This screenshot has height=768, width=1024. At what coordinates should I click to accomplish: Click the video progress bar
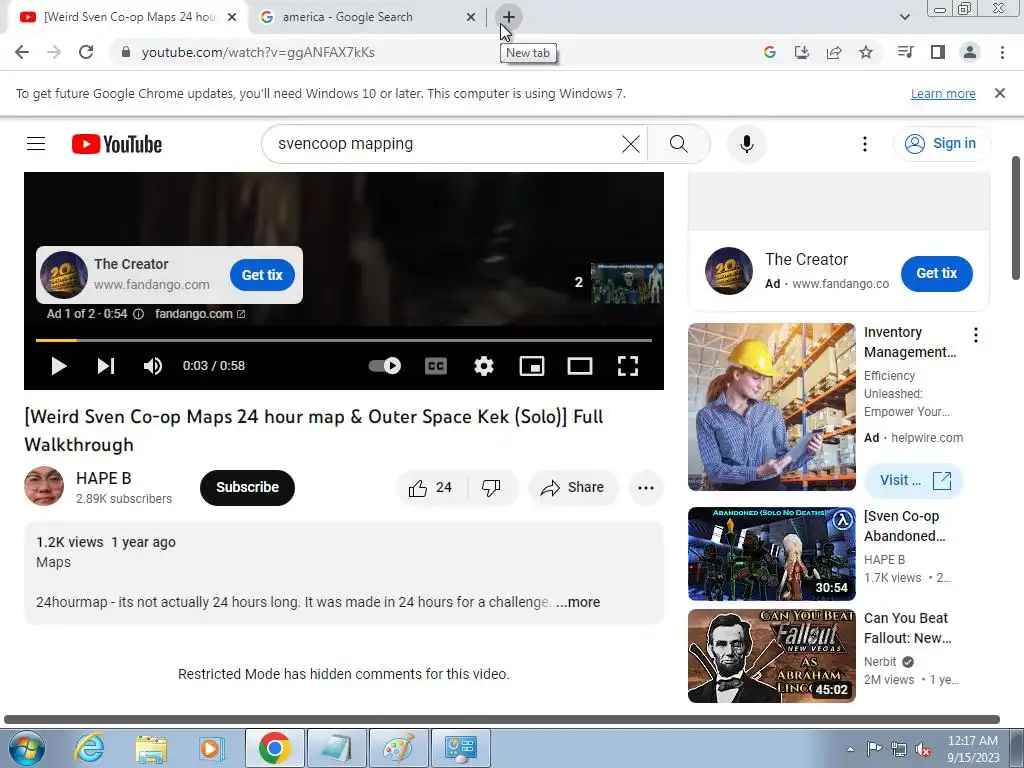pos(344,340)
